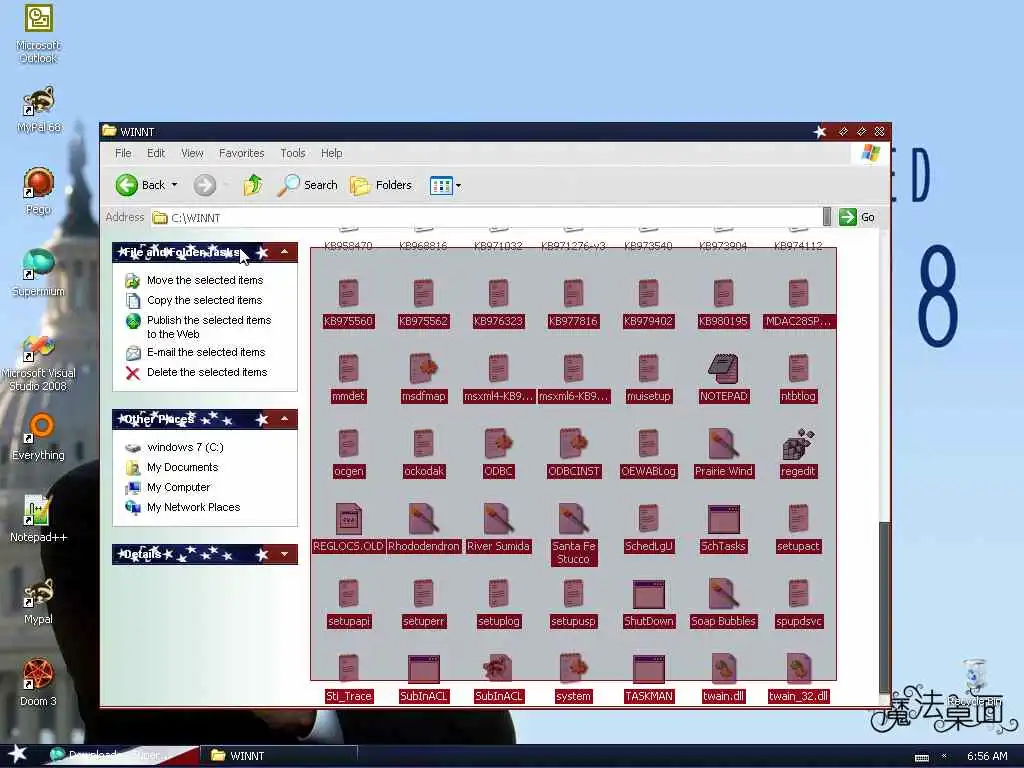Select the REGLOCS.OLD file icon
Image resolution: width=1024 pixels, height=768 pixels.
[x=348, y=519]
